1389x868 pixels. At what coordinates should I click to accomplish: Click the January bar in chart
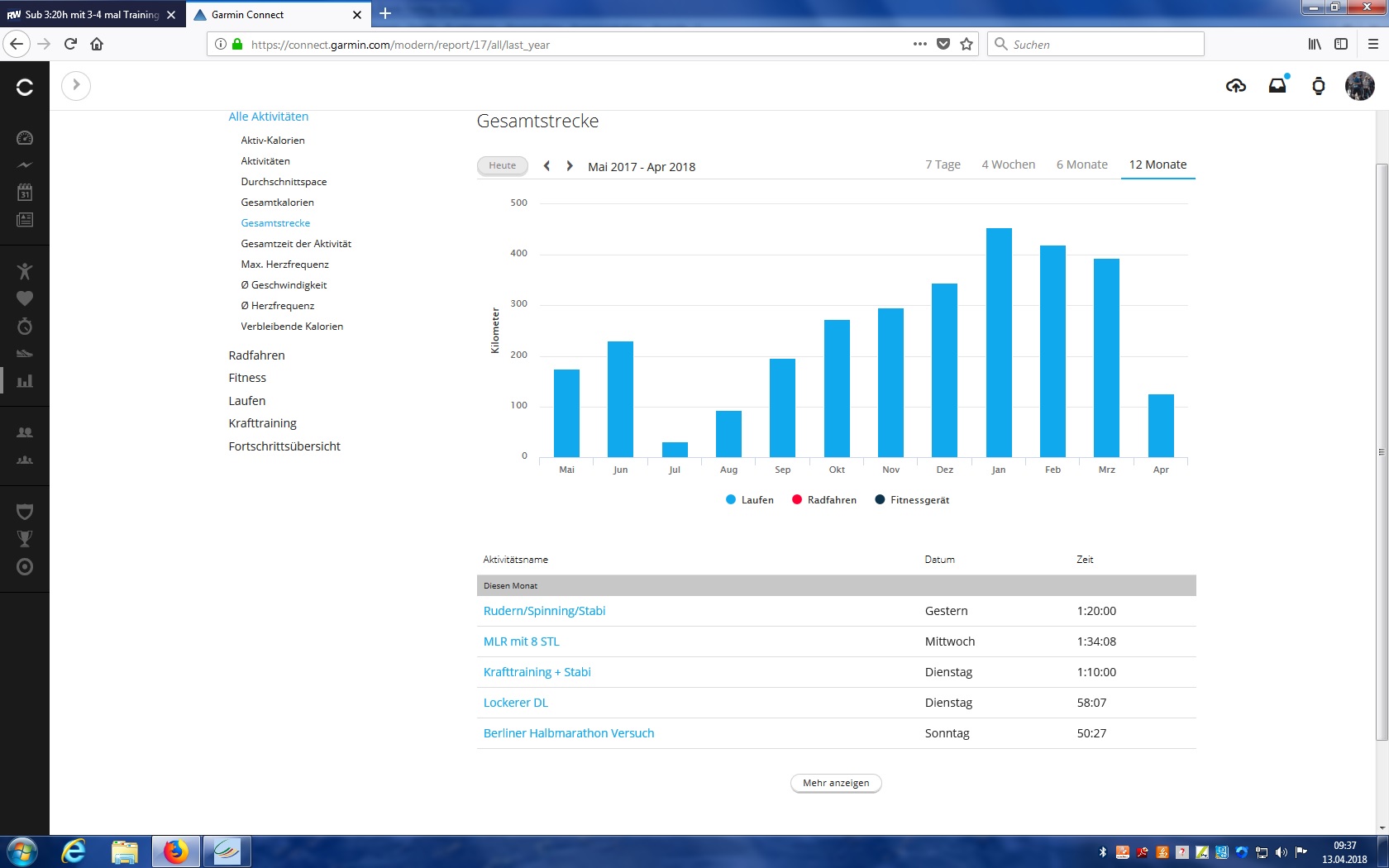(999, 342)
